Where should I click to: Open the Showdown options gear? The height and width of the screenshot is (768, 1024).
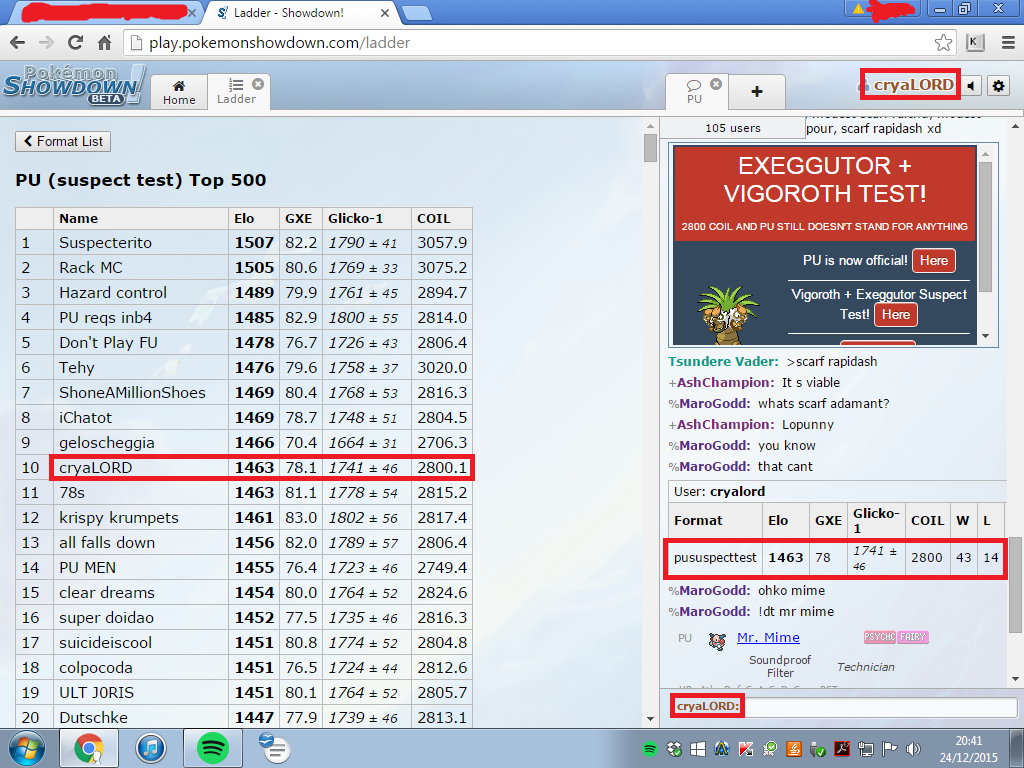tap(998, 87)
